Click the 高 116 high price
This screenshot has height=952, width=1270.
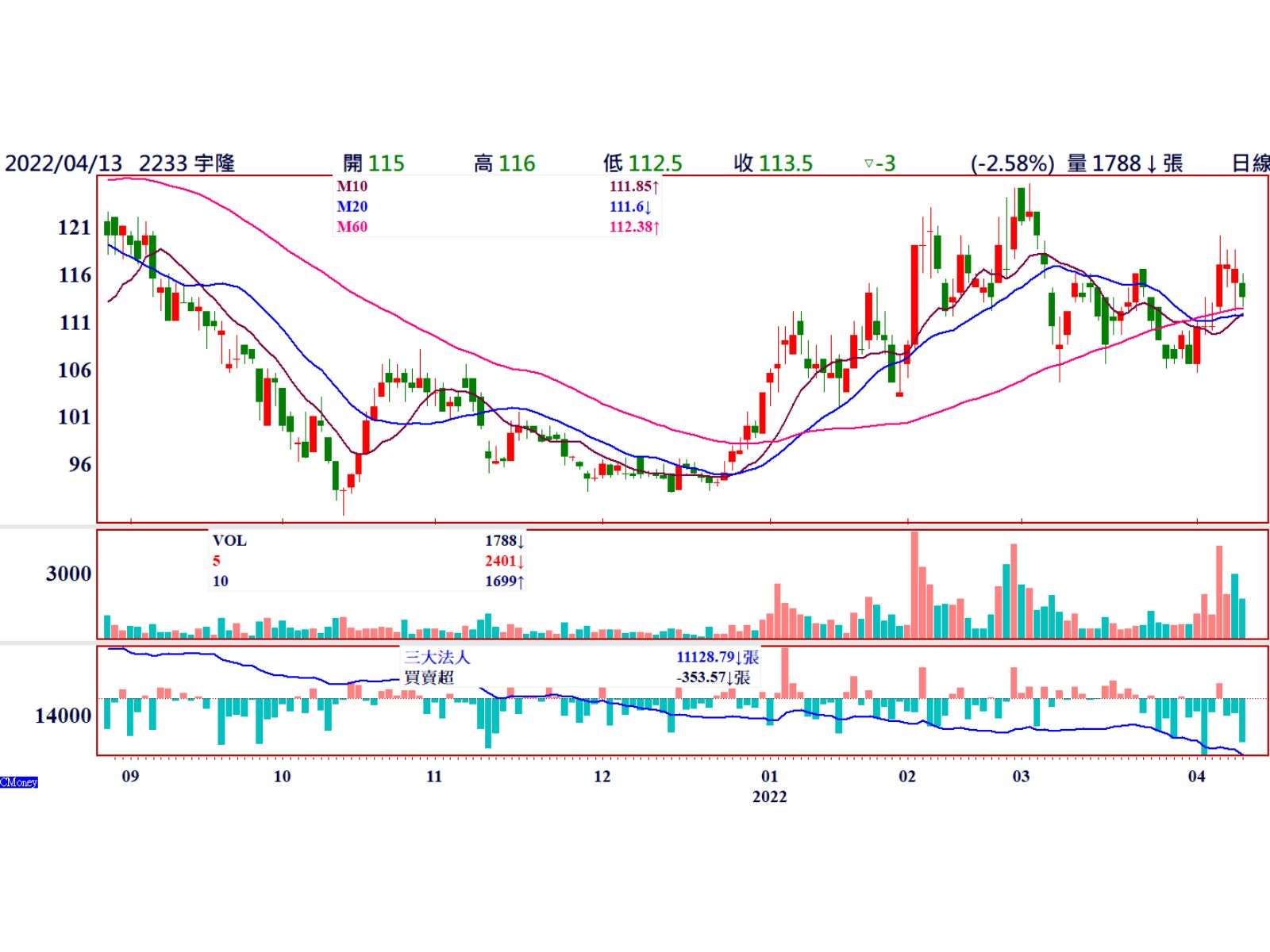[x=505, y=163]
